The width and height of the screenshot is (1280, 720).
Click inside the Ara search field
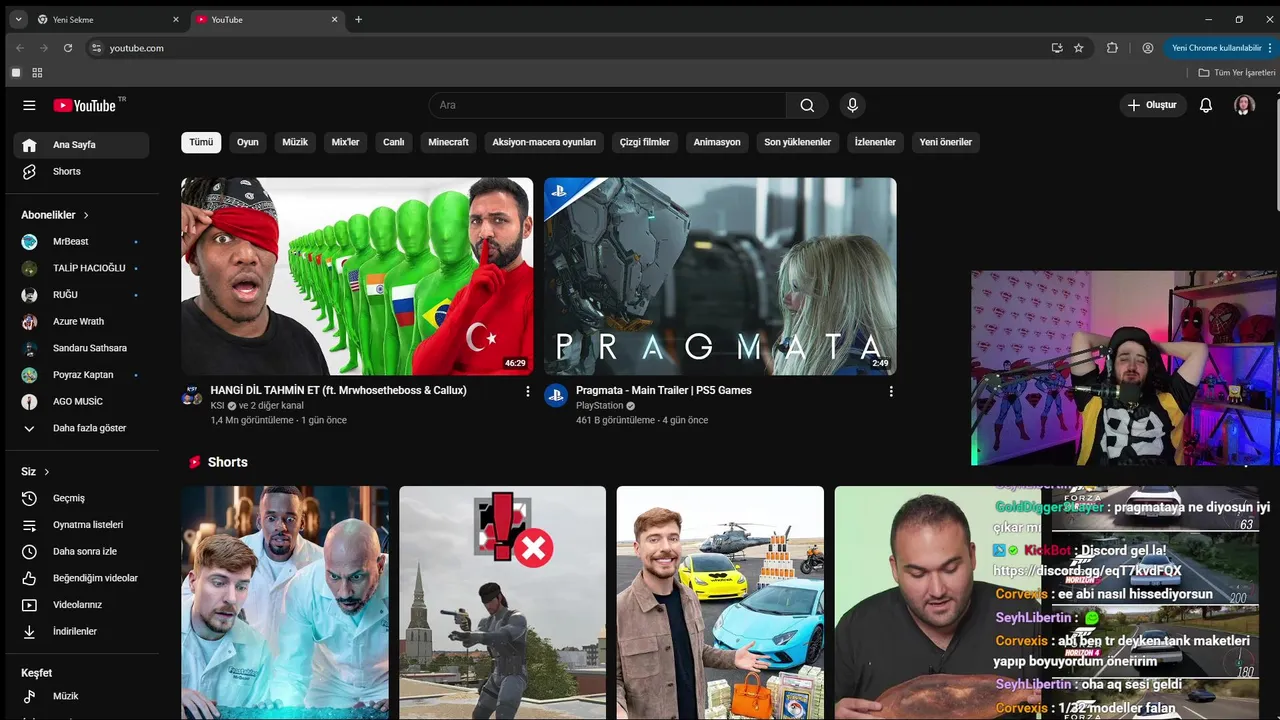tap(608, 105)
